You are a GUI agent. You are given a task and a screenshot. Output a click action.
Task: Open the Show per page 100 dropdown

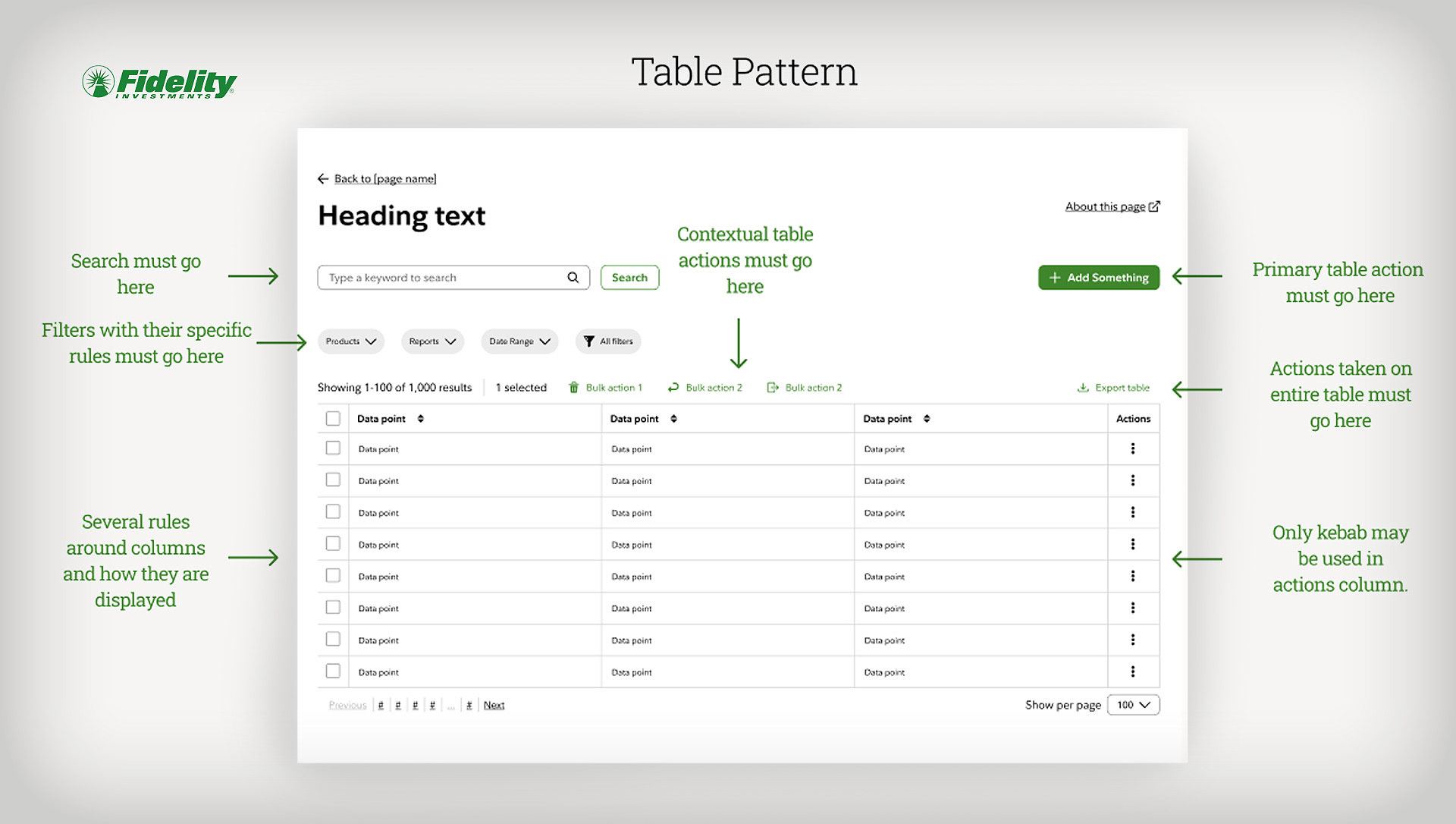pos(1133,705)
